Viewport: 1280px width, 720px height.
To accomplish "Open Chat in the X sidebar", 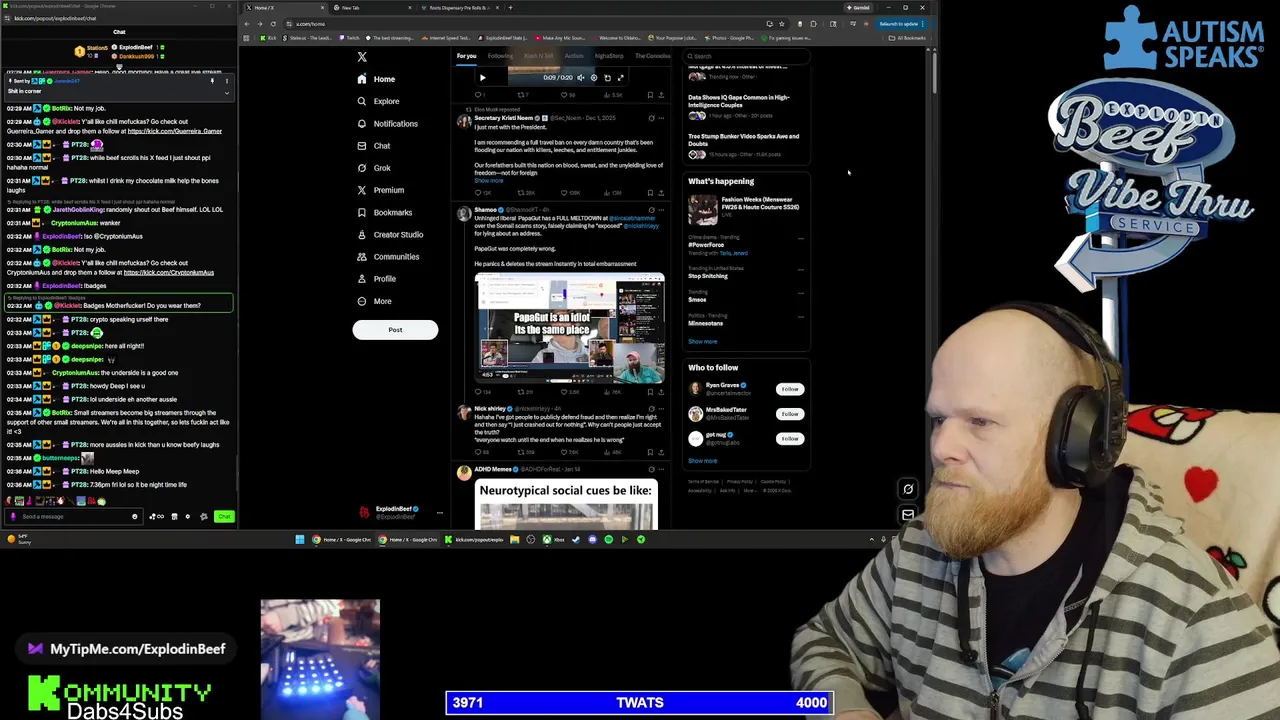I will [x=374, y=146].
